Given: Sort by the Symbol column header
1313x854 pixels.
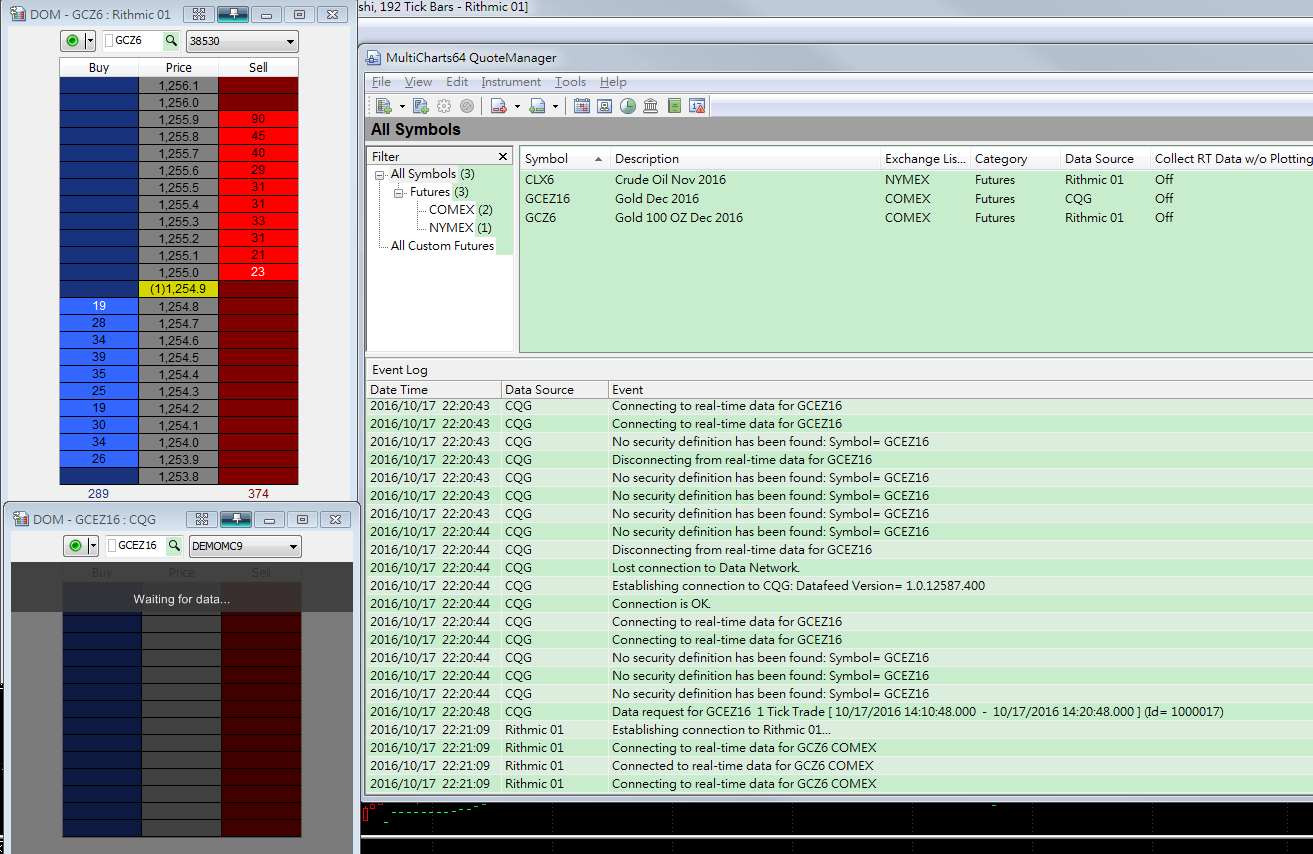Looking at the screenshot, I should (x=564, y=159).
